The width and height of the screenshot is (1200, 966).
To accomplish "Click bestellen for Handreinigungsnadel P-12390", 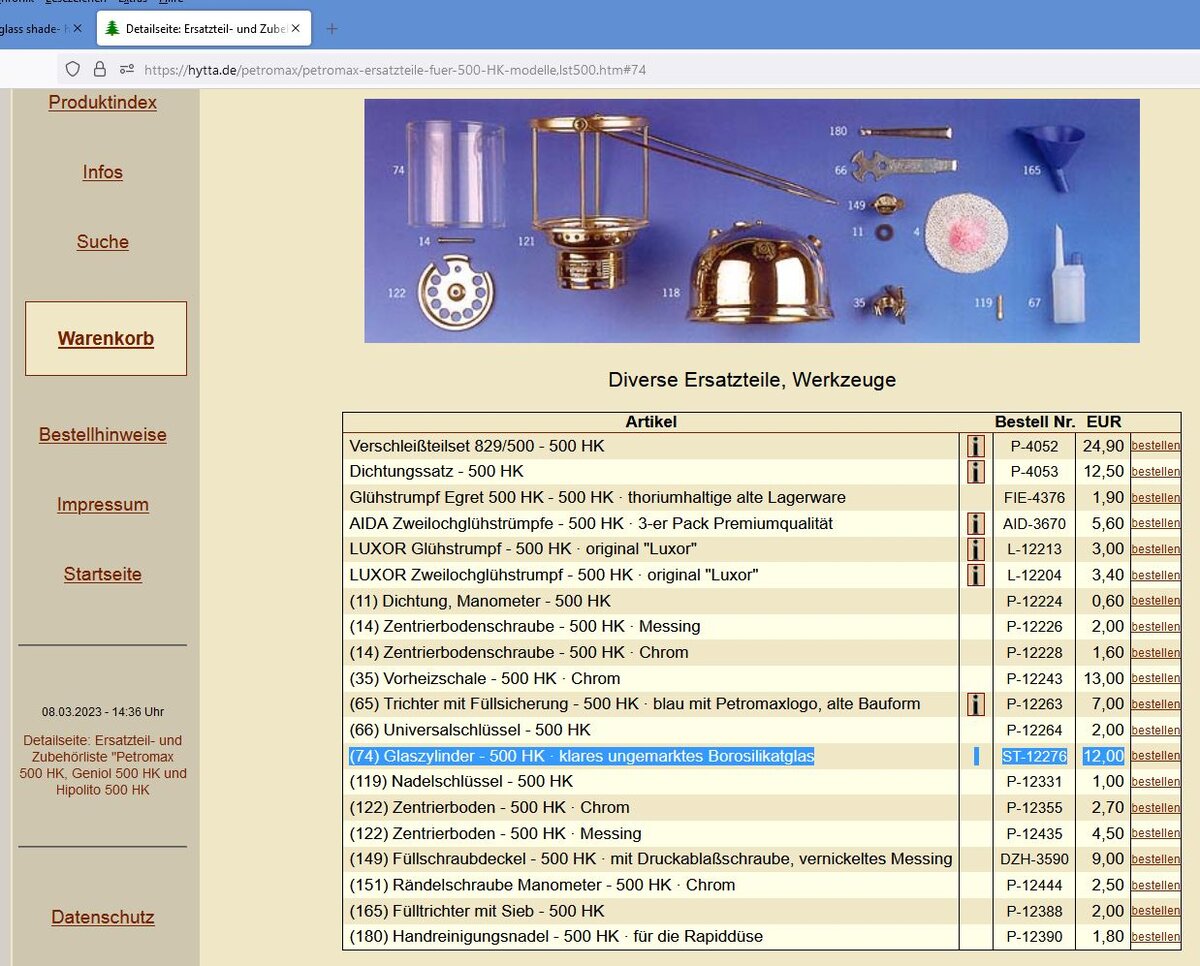I will point(1155,937).
